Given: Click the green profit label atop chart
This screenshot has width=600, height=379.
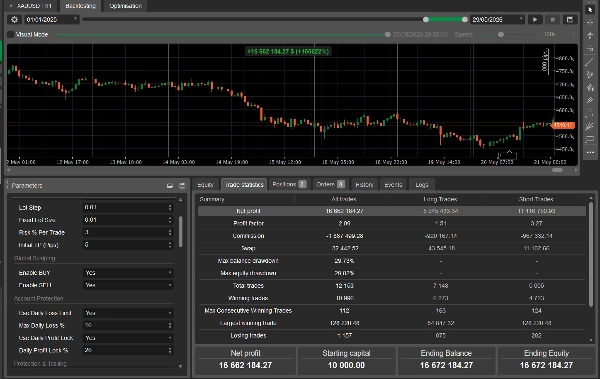Looking at the screenshot, I should click(x=288, y=51).
